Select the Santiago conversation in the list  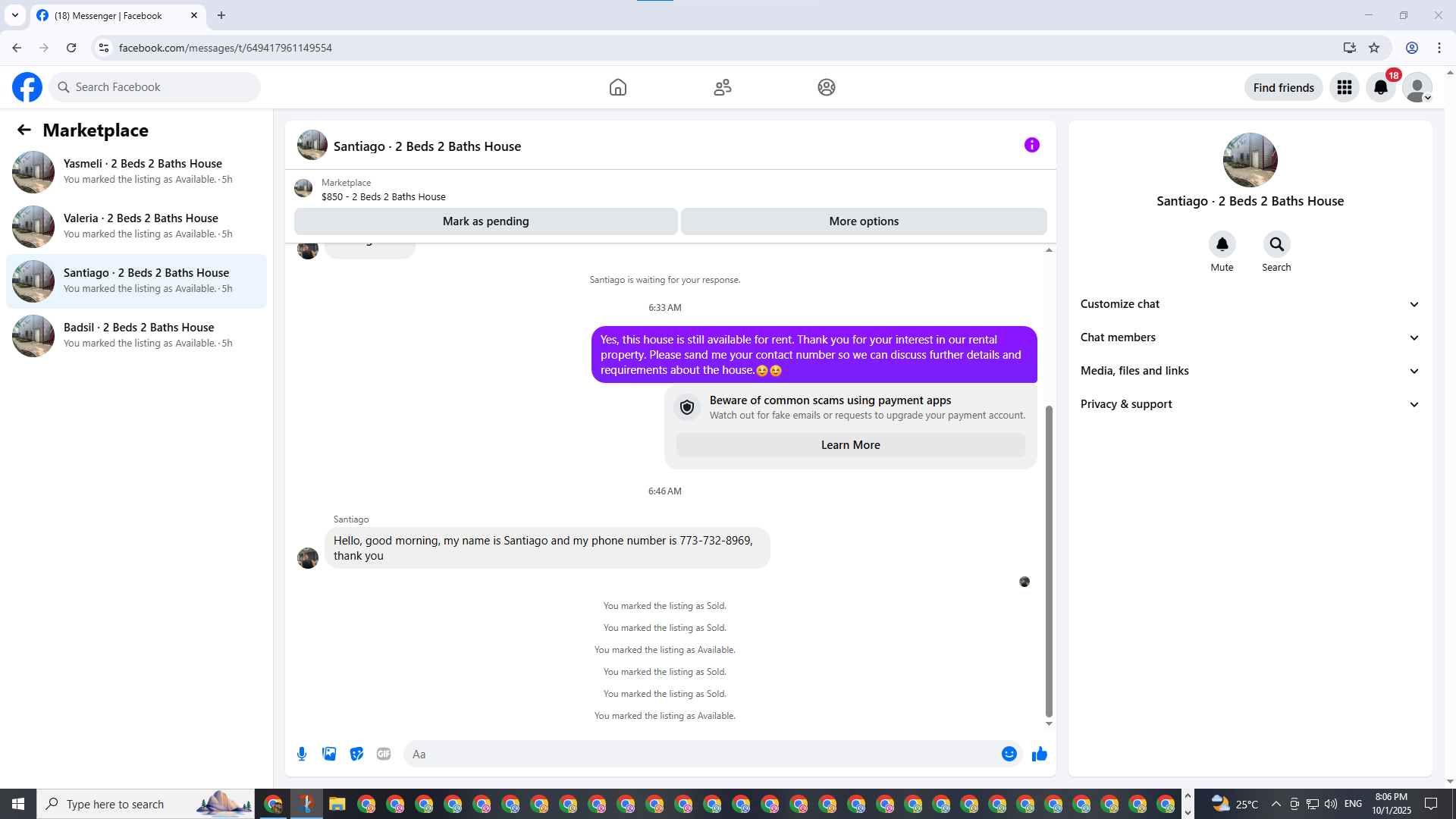(x=136, y=281)
